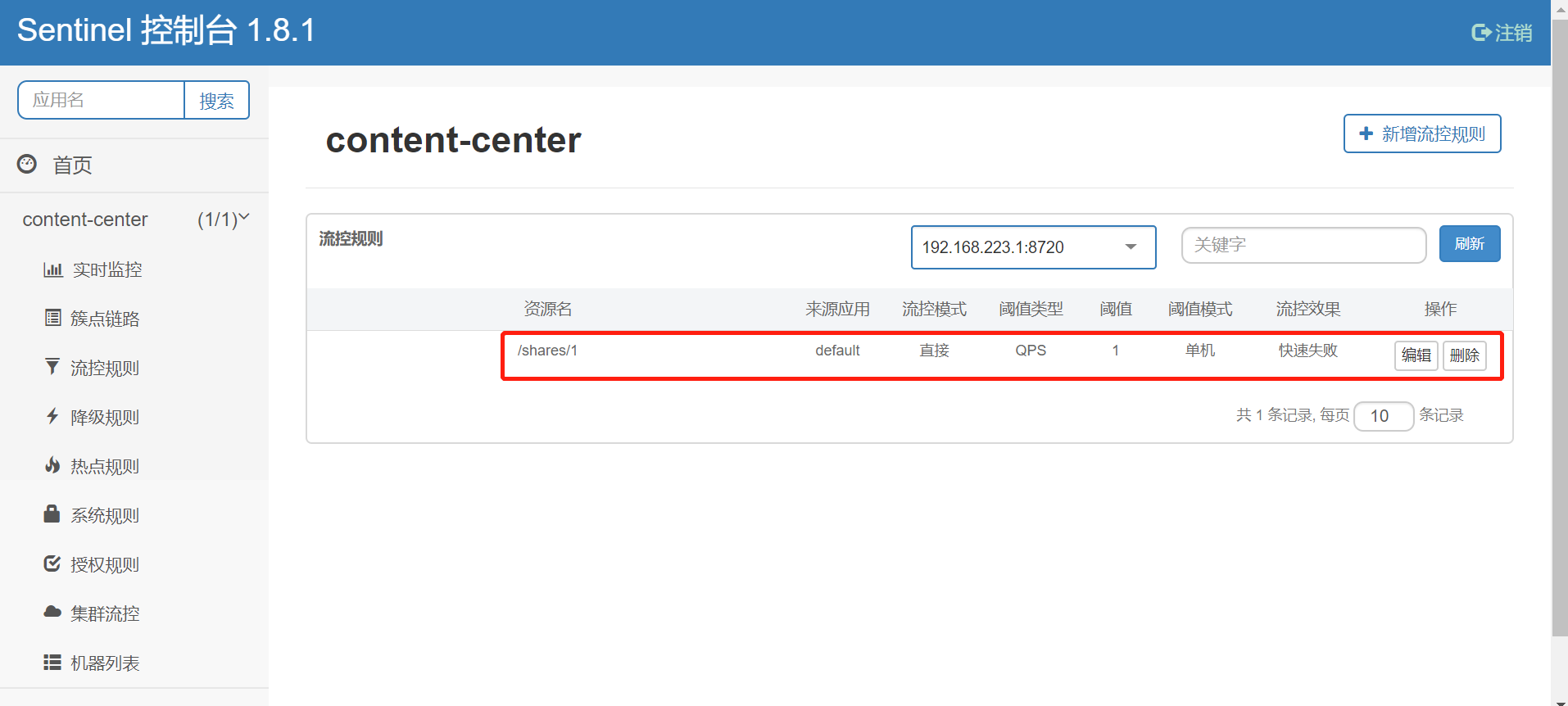
Task: Click the cluster flow cloud icon
Action: pos(52,612)
